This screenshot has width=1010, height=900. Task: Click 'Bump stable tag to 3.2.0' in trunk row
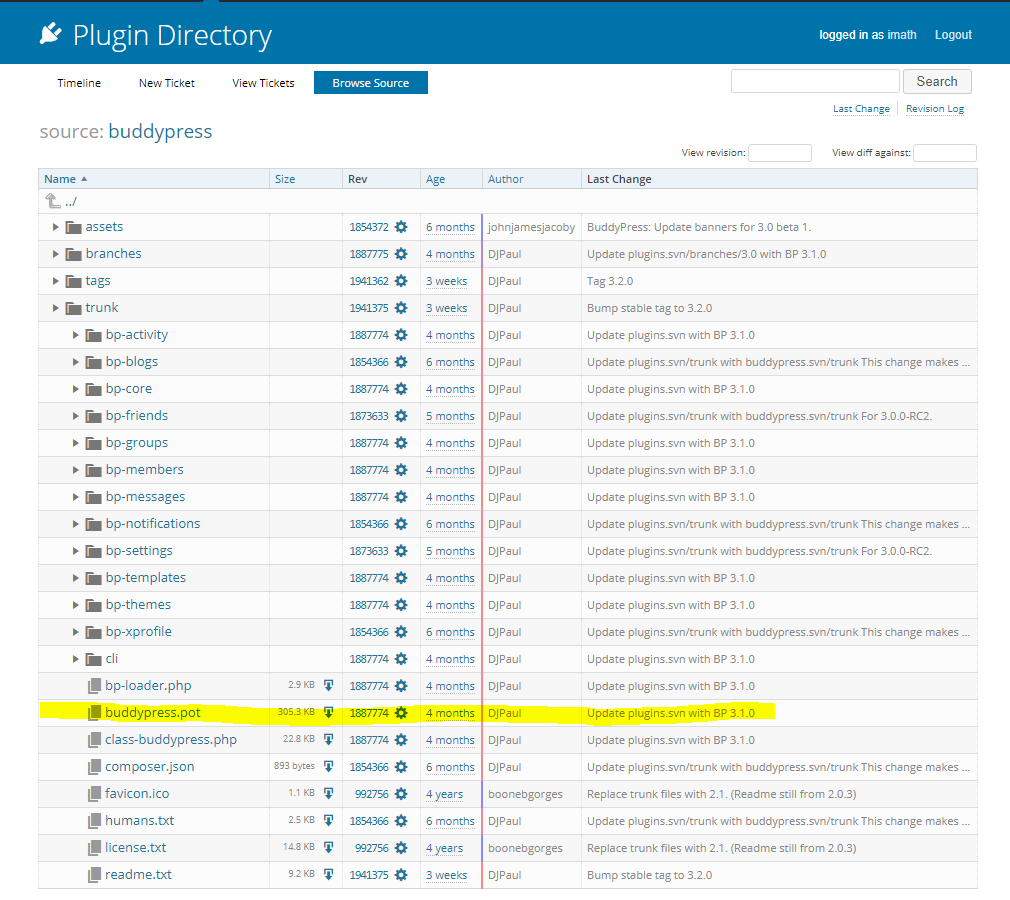[x=649, y=308]
